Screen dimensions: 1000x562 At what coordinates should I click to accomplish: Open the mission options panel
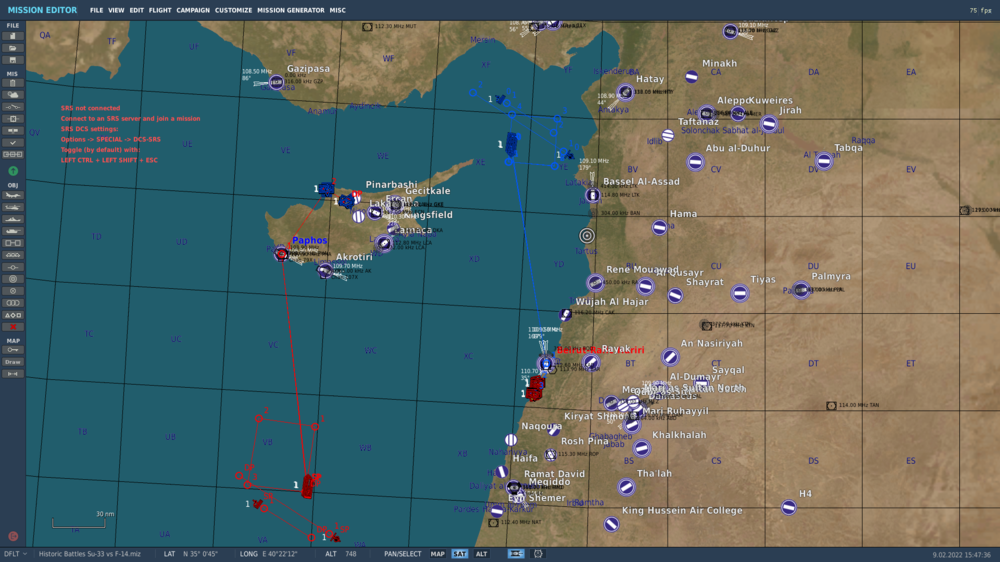(x=13, y=142)
